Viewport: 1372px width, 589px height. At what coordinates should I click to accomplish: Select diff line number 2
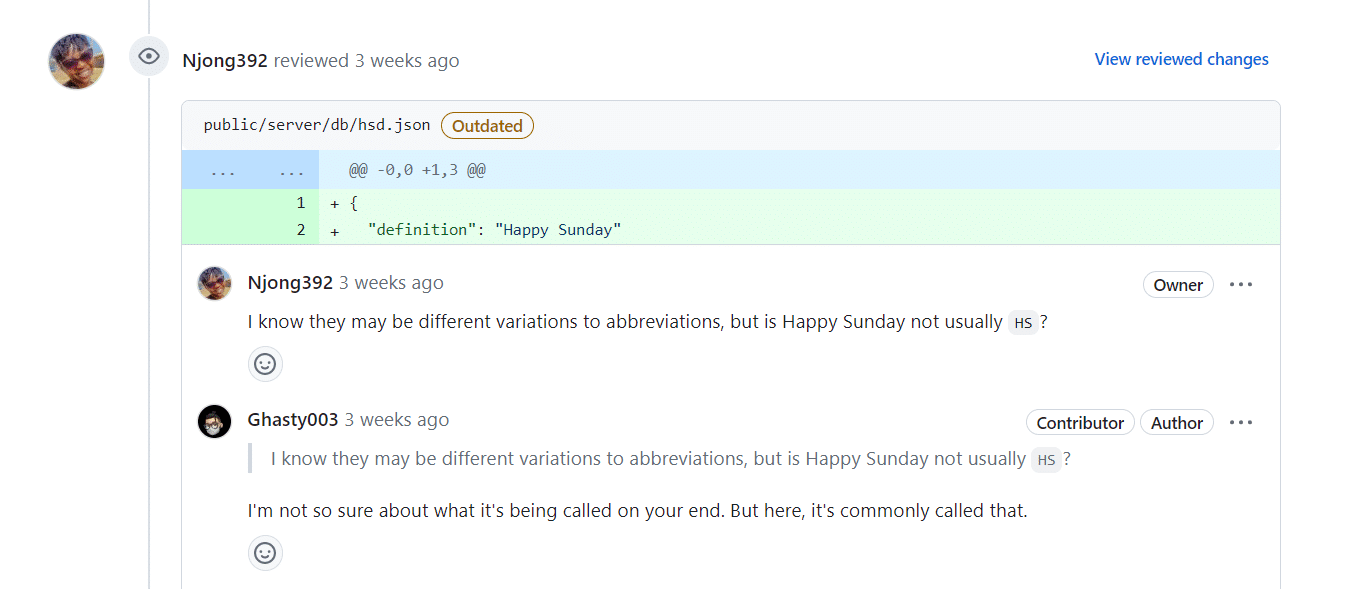tap(300, 230)
